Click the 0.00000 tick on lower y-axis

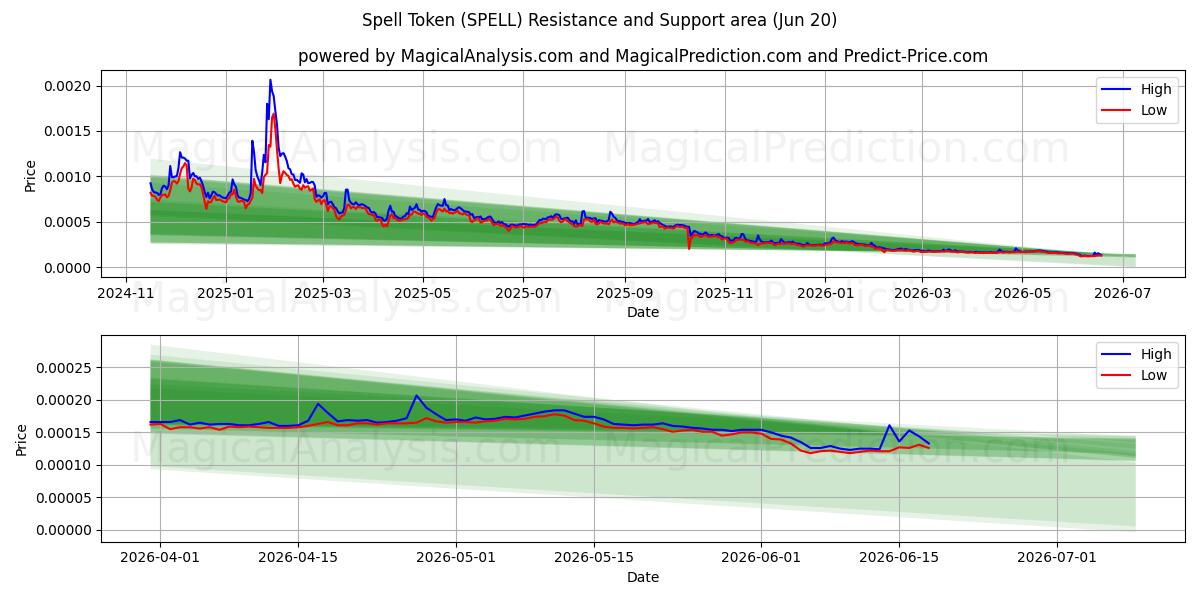[64, 530]
